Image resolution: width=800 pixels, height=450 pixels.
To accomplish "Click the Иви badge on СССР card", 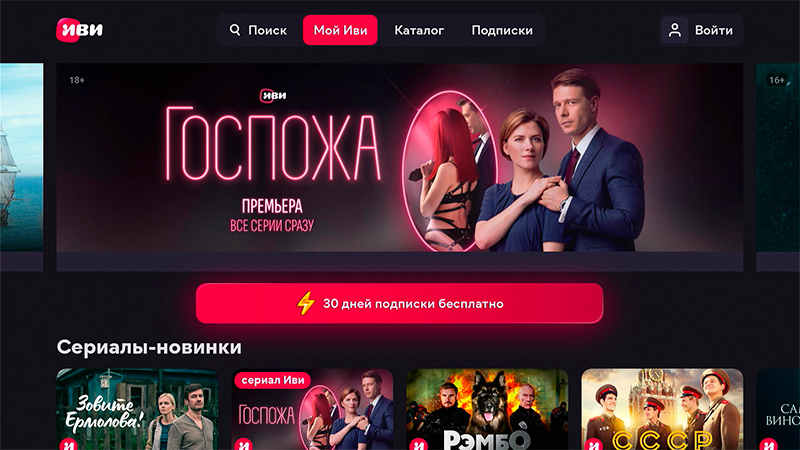I will 593,444.
